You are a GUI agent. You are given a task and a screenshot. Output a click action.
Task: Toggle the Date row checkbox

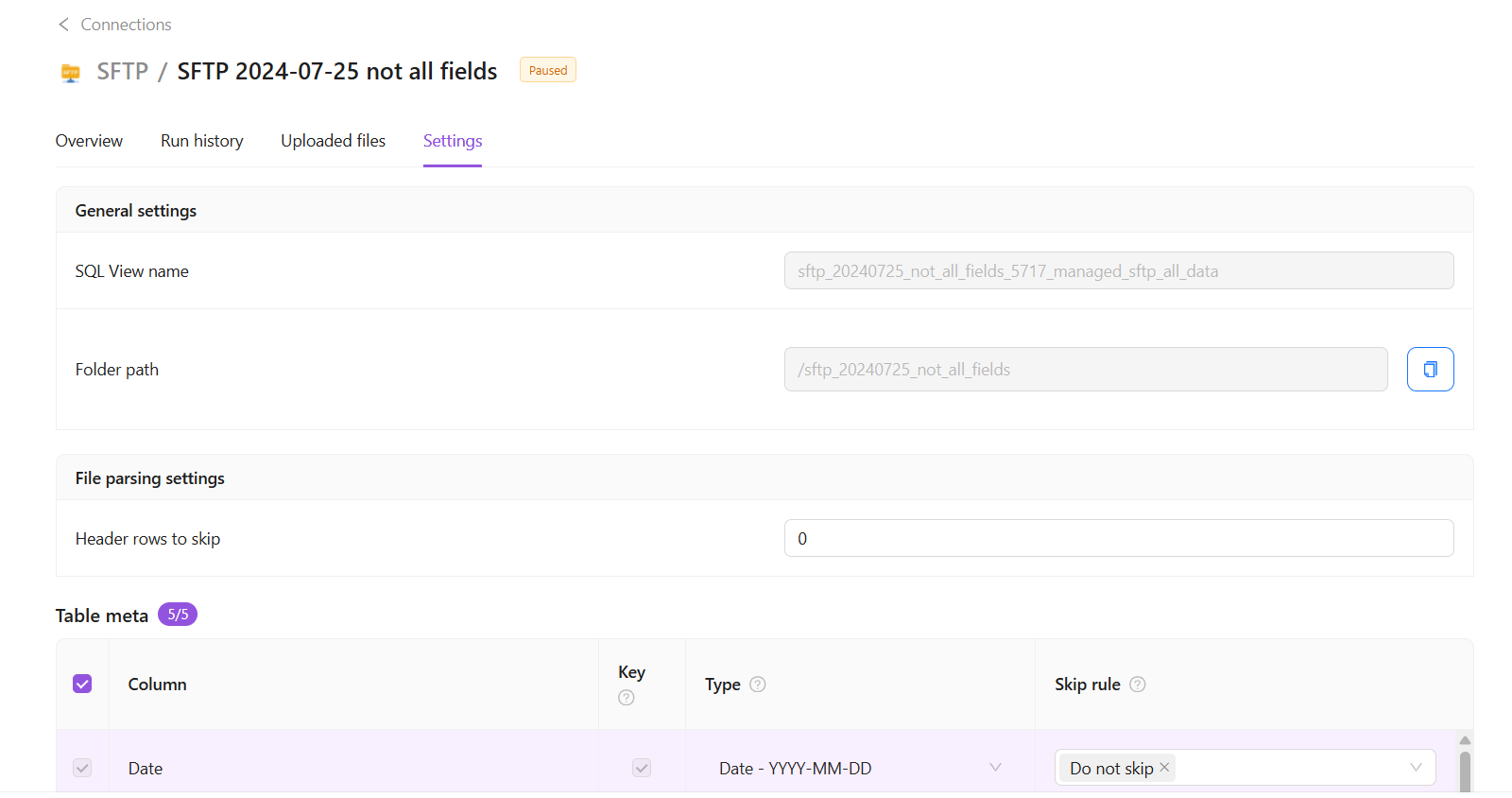(x=82, y=768)
